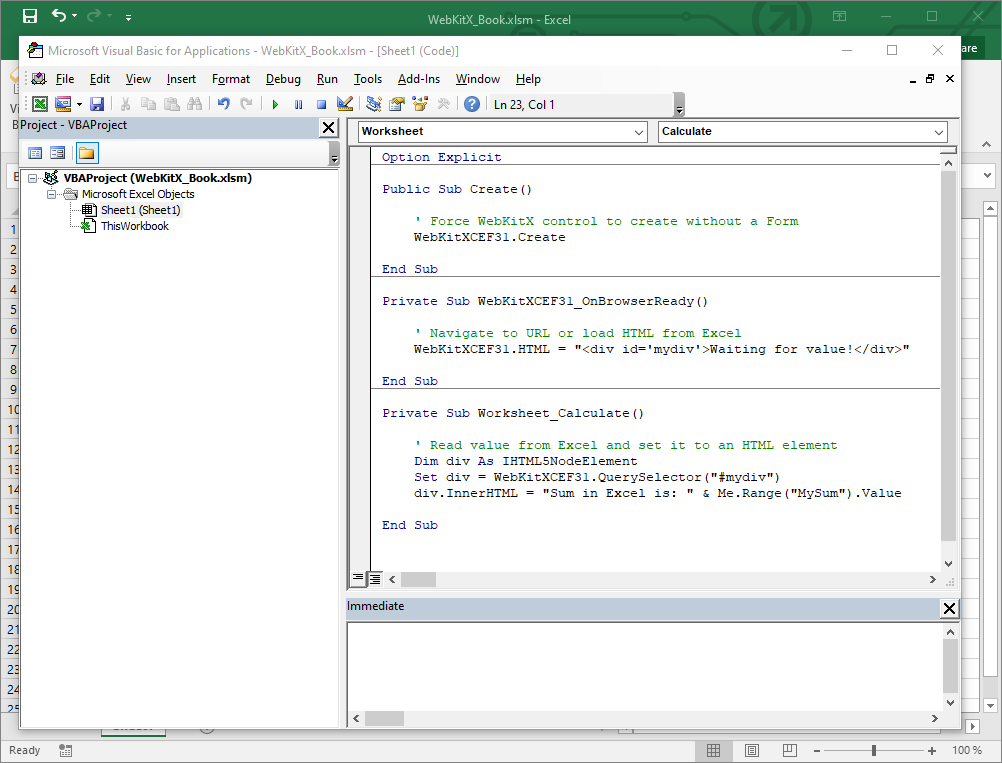The width and height of the screenshot is (1002, 763).
Task: Click the Toolbox icon in toolbar
Action: [443, 104]
